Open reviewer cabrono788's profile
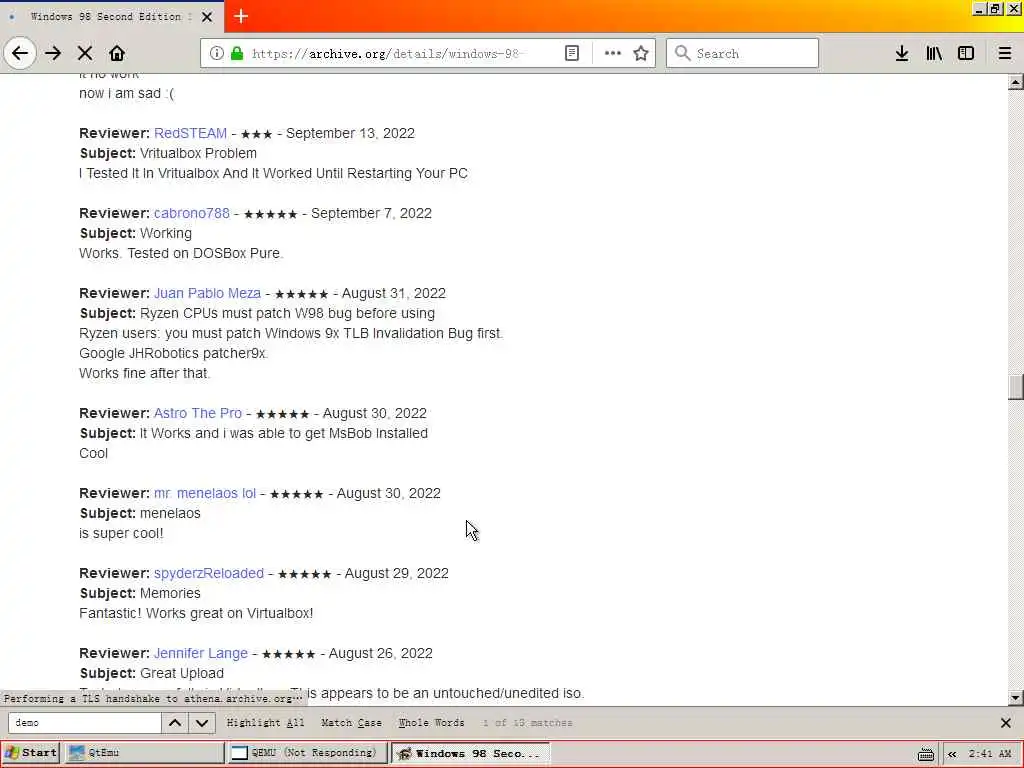The height and width of the screenshot is (768, 1024). point(192,213)
